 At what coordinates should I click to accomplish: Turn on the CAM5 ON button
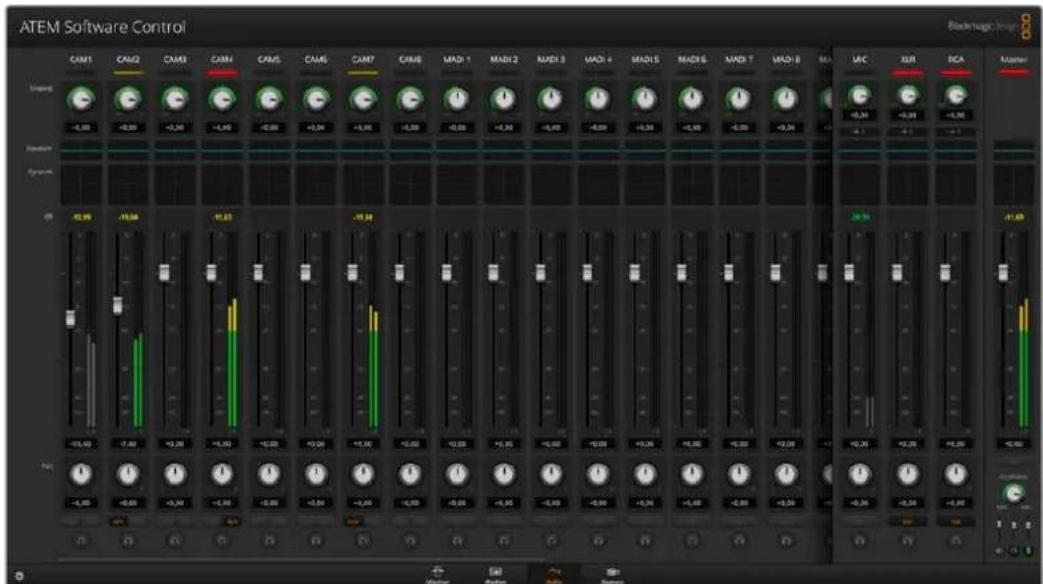pos(260,522)
